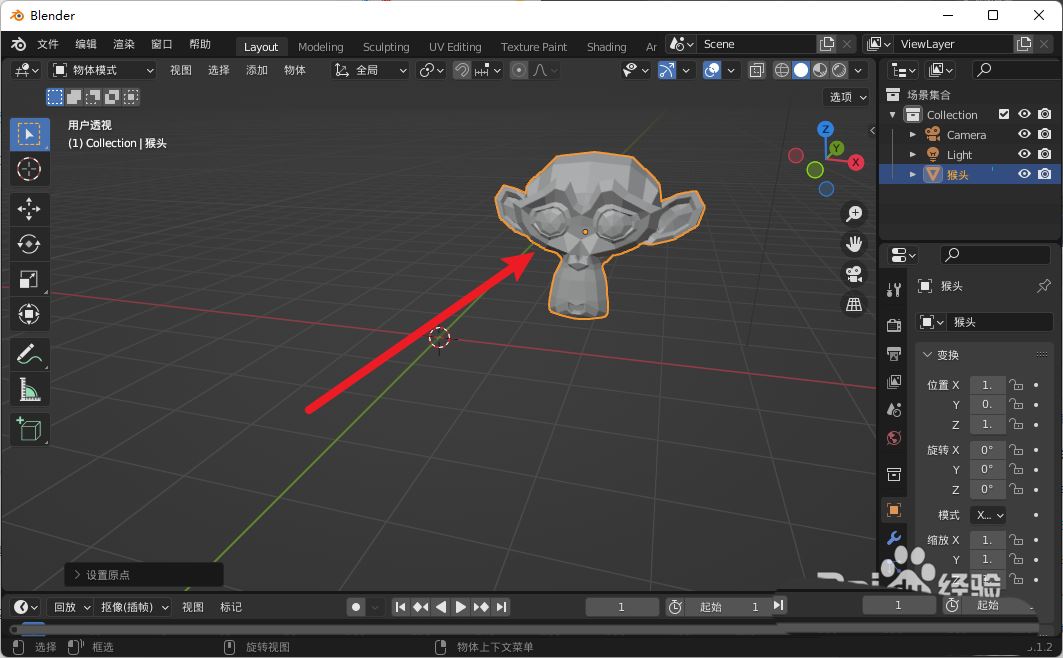Open Modifier Properties (wrench icon)

(x=893, y=537)
